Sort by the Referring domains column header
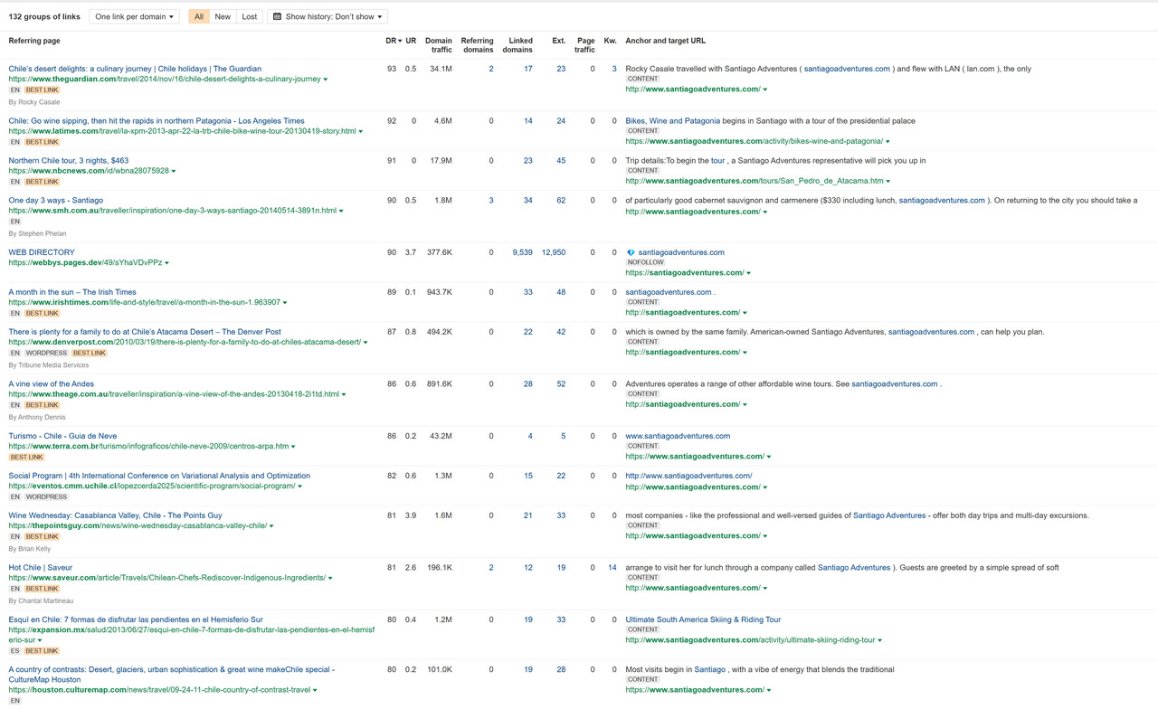The width and height of the screenshot is (1158, 709). coord(477,45)
